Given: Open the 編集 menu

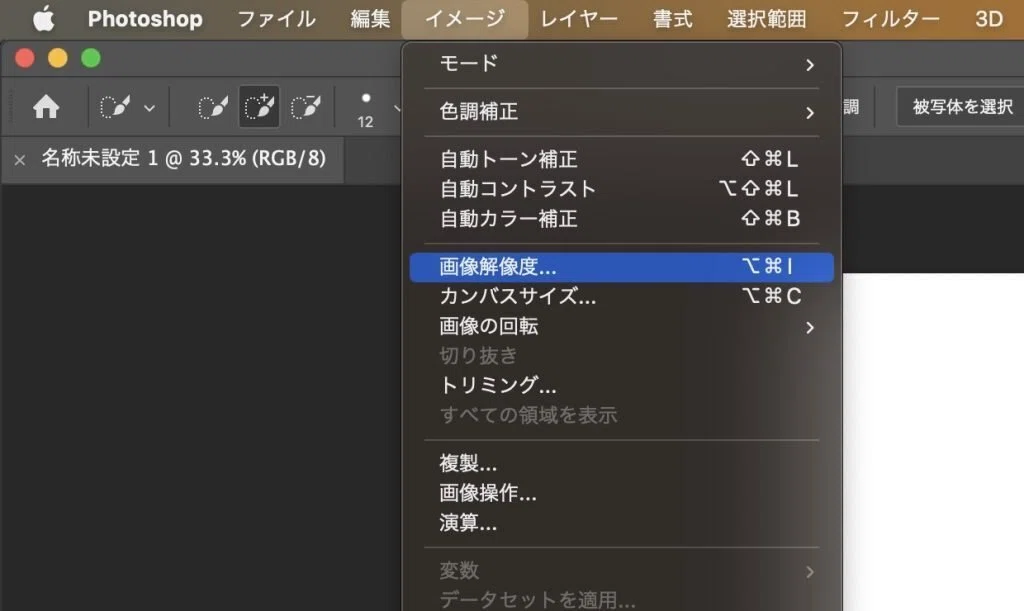Looking at the screenshot, I should click(x=370, y=19).
